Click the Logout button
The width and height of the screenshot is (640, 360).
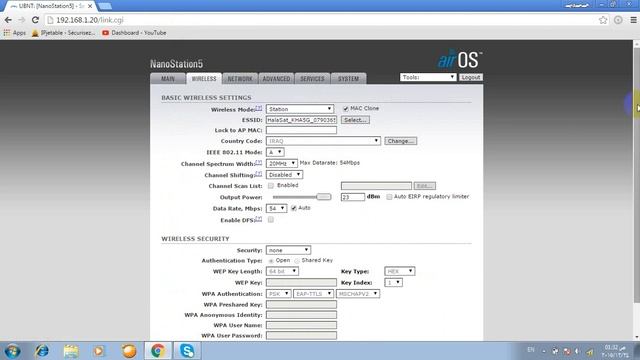pos(471,77)
